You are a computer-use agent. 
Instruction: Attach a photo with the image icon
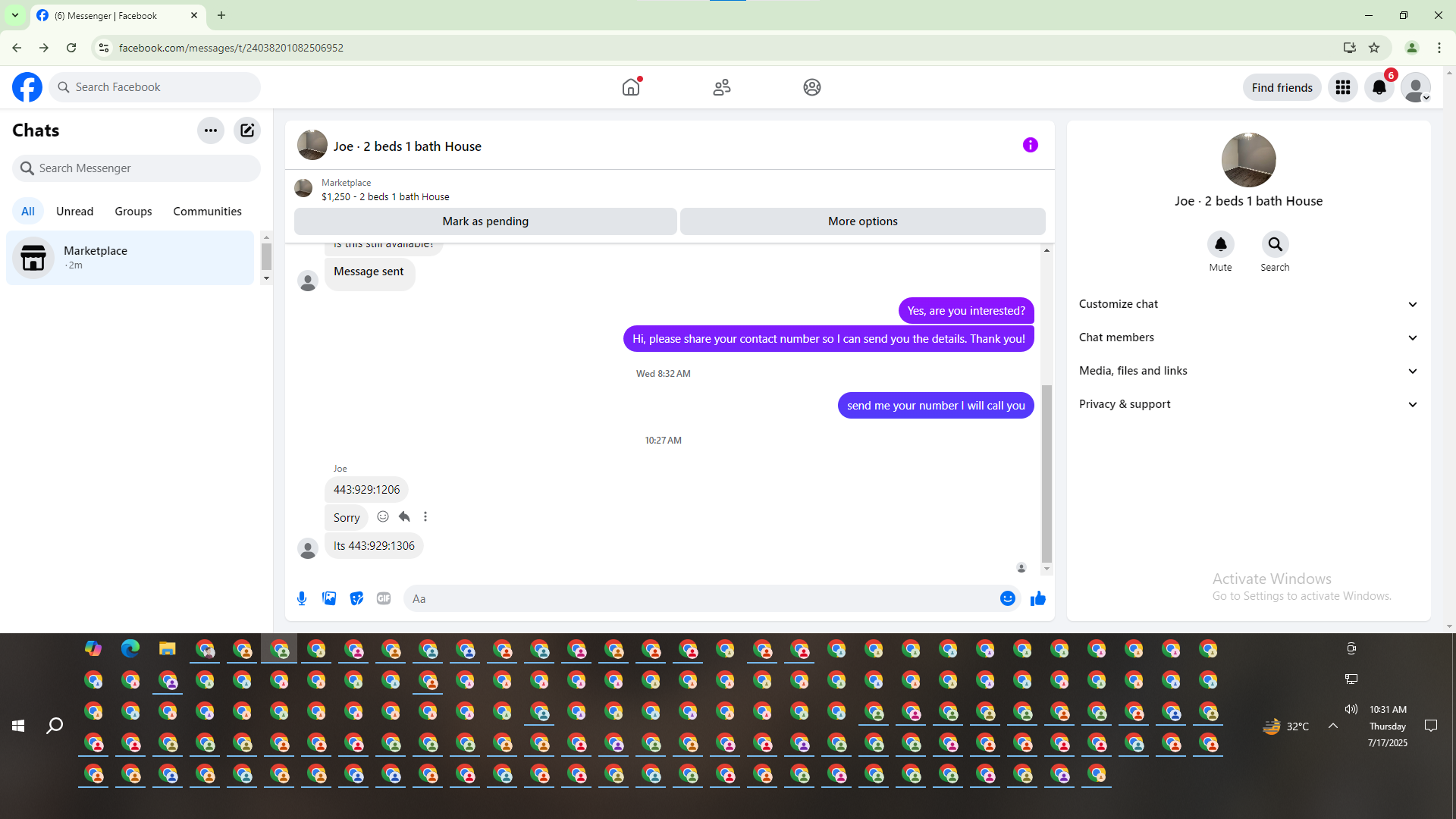click(x=329, y=598)
